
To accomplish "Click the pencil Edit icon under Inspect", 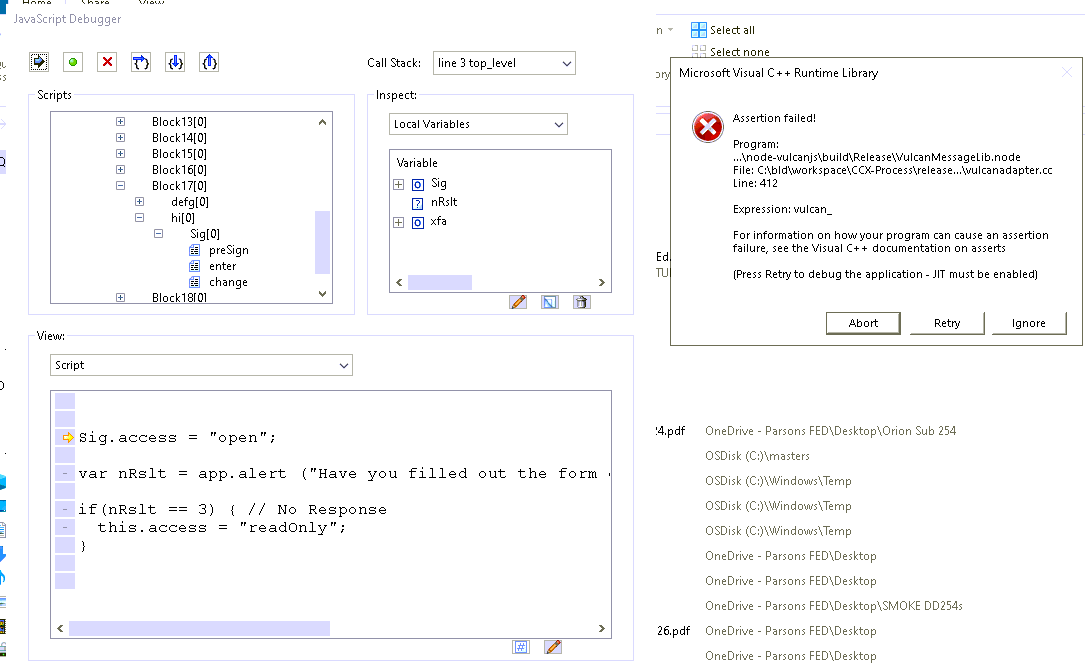I will pyautogui.click(x=518, y=302).
